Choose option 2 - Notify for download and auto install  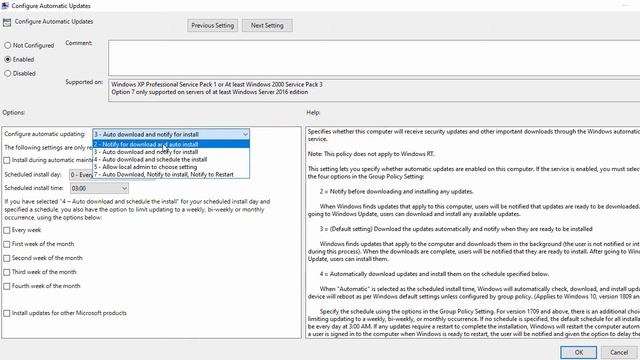click(x=171, y=144)
